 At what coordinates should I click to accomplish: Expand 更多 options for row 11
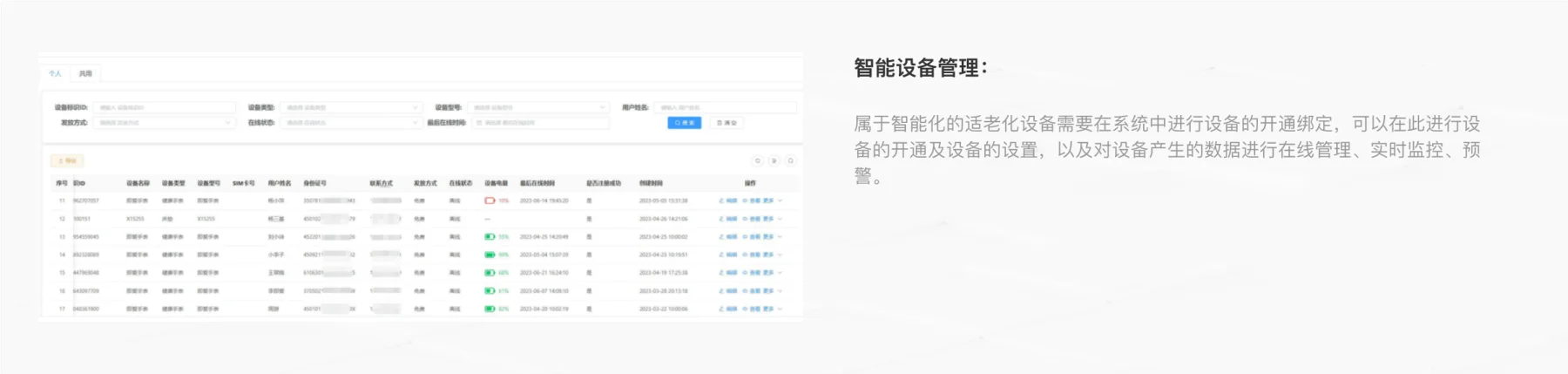[x=774, y=201]
